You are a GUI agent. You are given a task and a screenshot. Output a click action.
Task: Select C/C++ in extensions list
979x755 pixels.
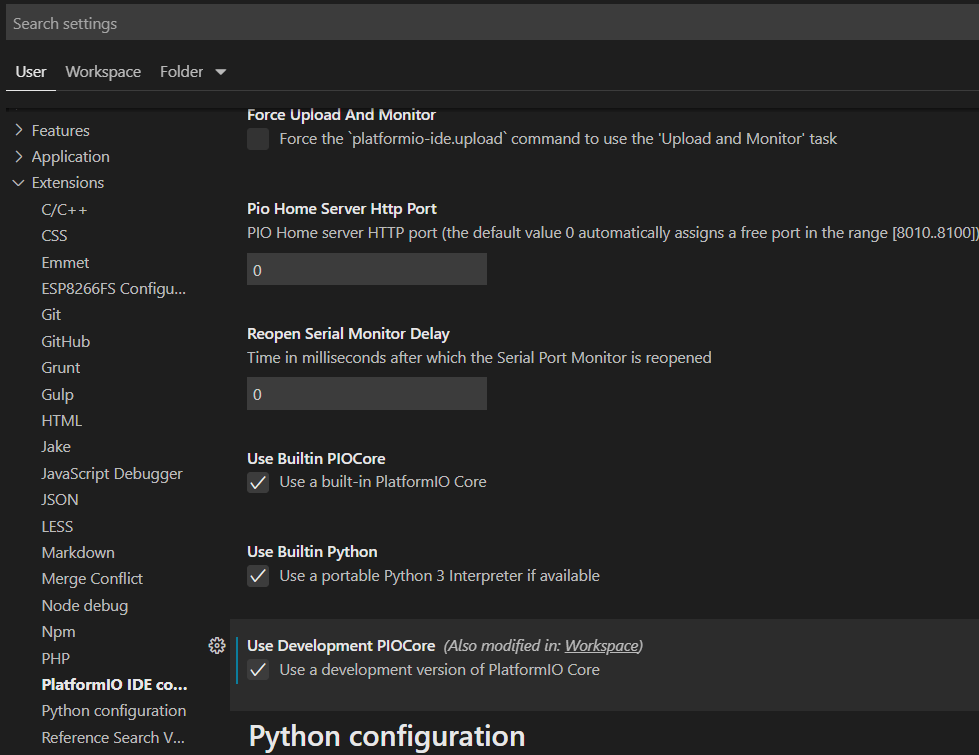65,210
